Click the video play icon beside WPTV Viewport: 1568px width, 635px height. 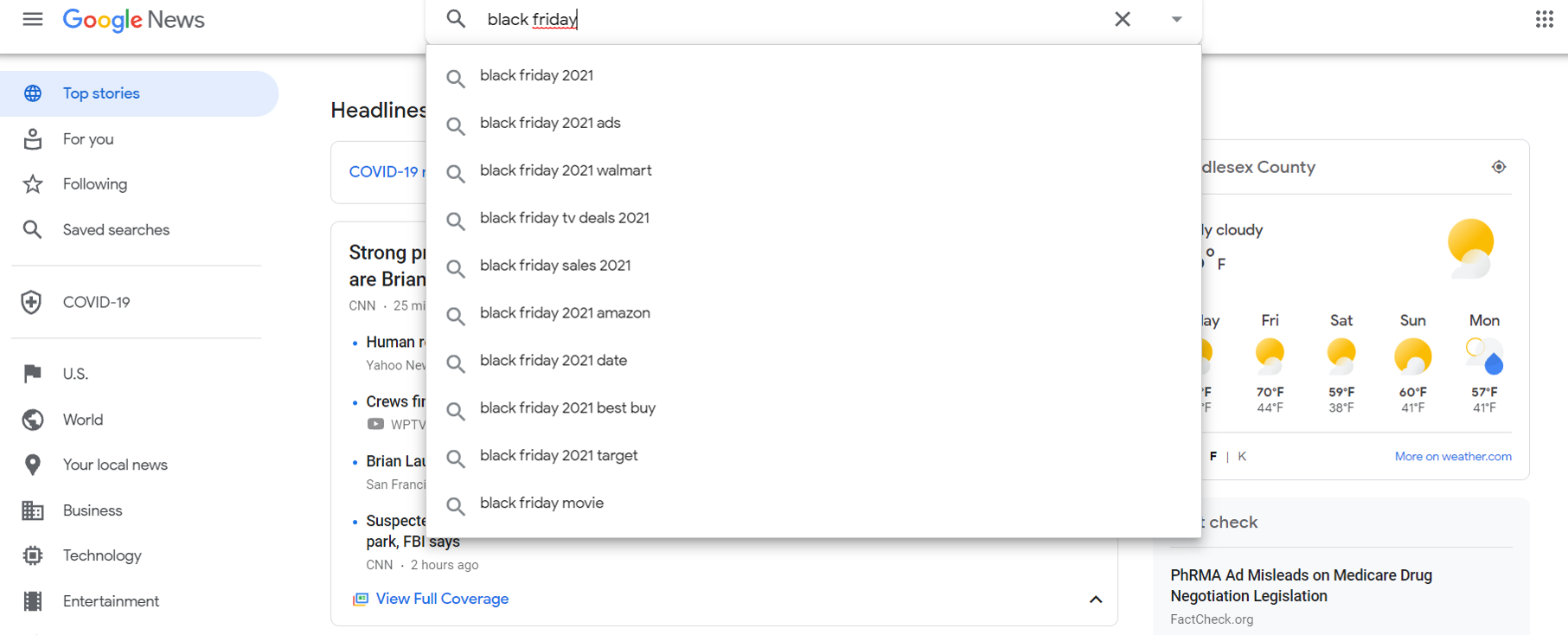(x=375, y=424)
